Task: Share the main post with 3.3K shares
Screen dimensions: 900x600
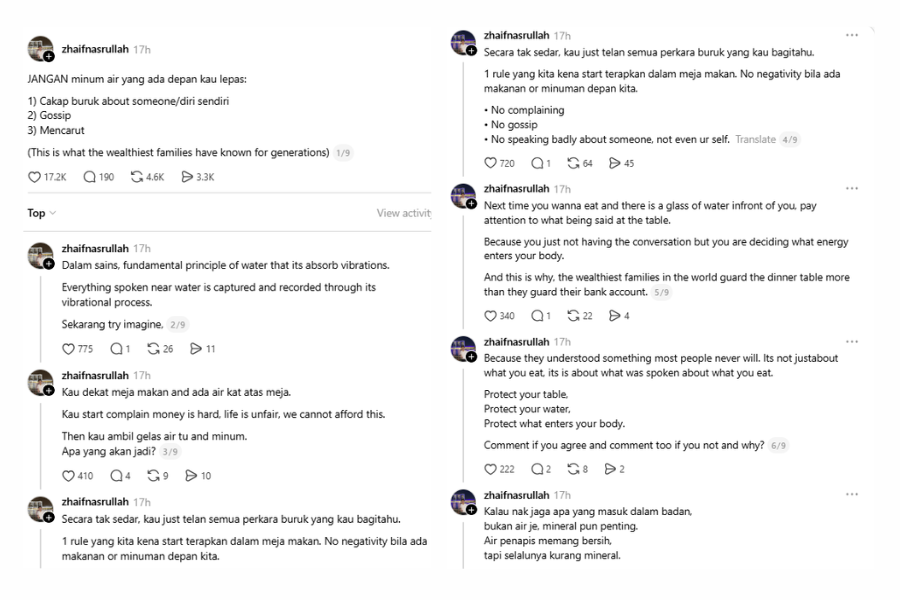Action: (x=187, y=177)
